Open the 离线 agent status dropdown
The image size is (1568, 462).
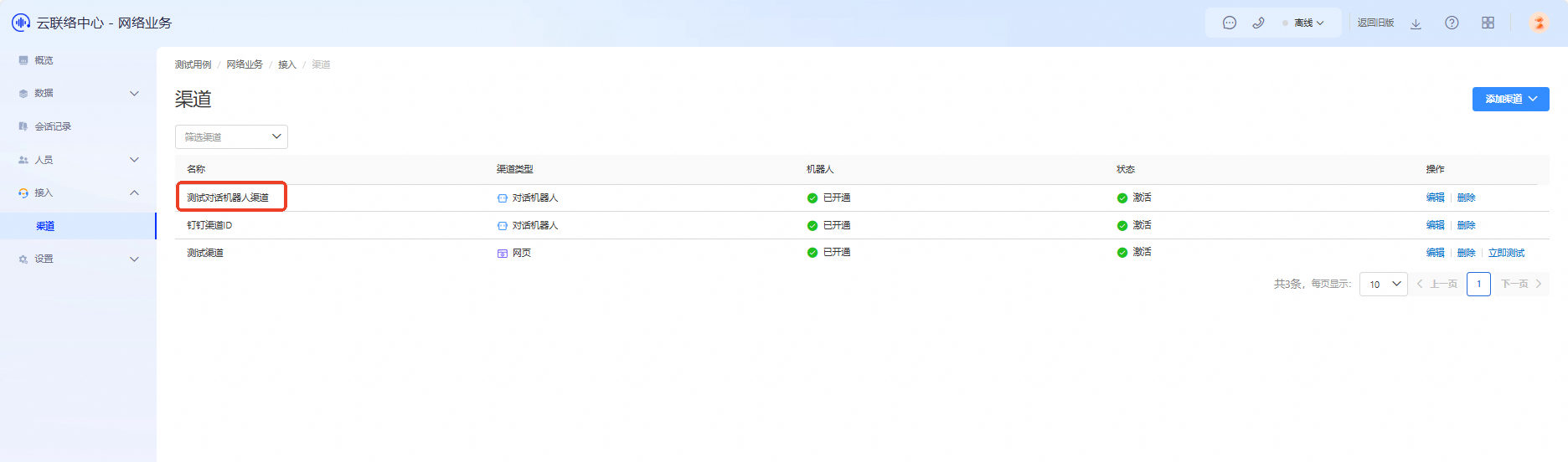coord(1303,23)
